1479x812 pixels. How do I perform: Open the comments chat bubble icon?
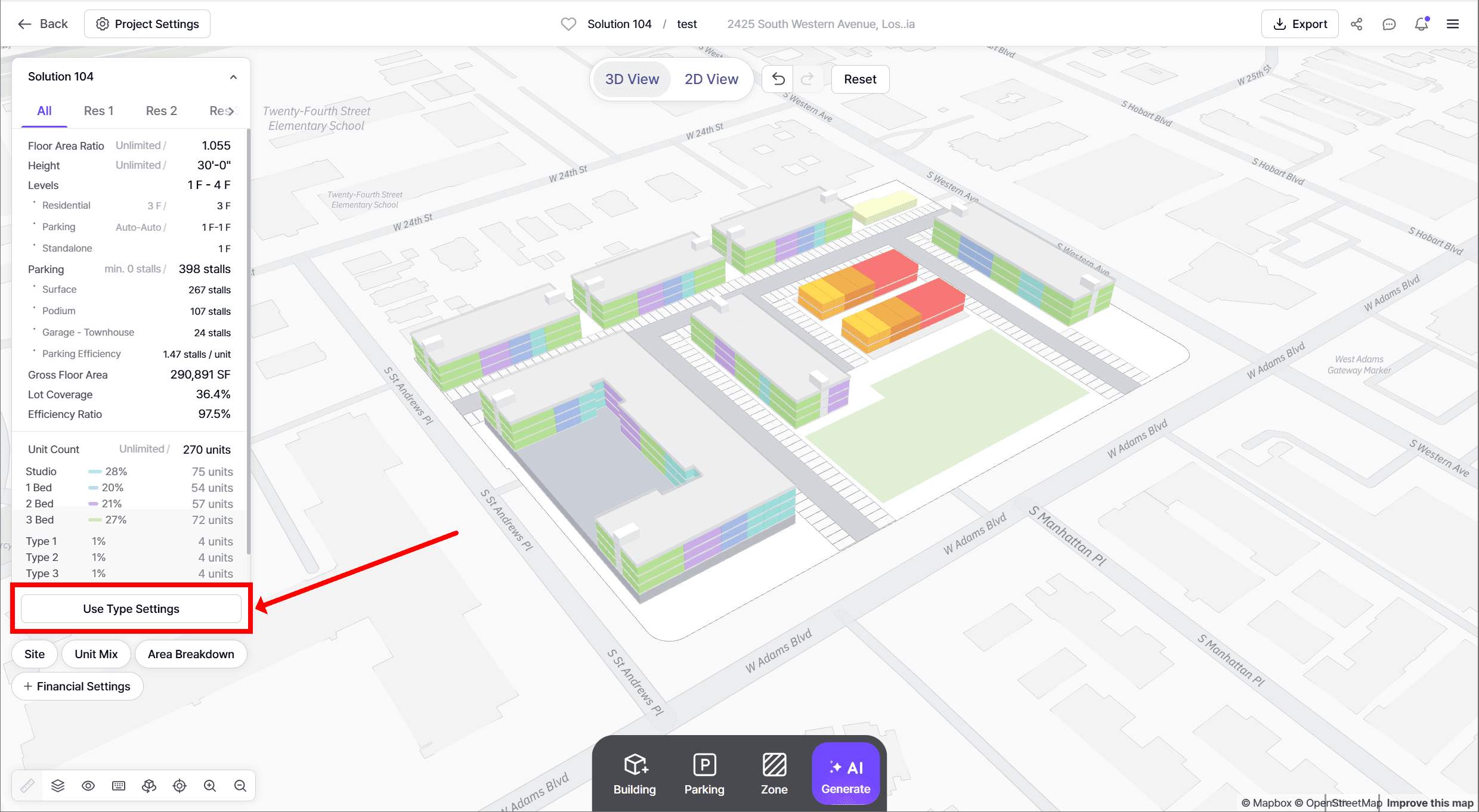pyautogui.click(x=1389, y=24)
